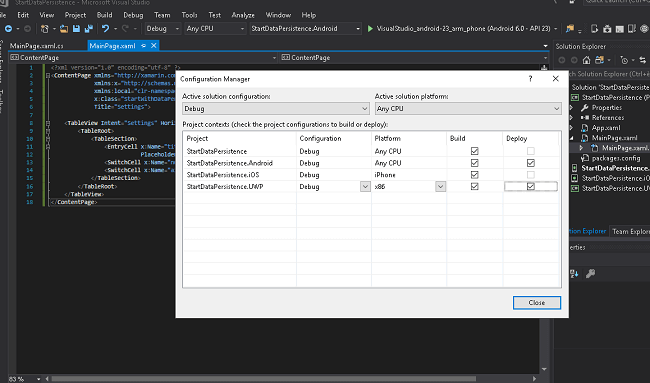This screenshot has width=650, height=383.
Task: Pin the MainPage.xaml tab
Action: pos(143,46)
